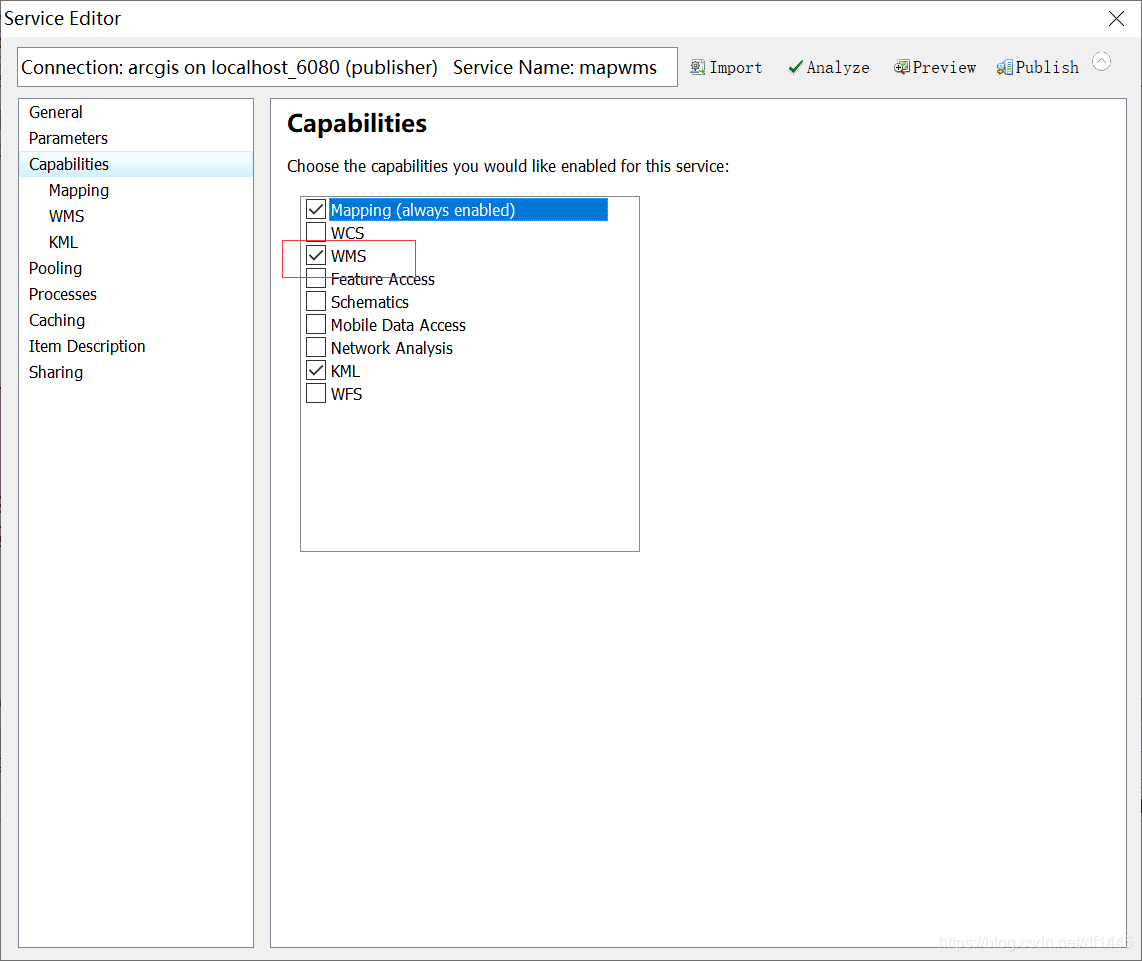Open the Processes page
Screen dimensions: 1142x961
(x=135, y=294)
